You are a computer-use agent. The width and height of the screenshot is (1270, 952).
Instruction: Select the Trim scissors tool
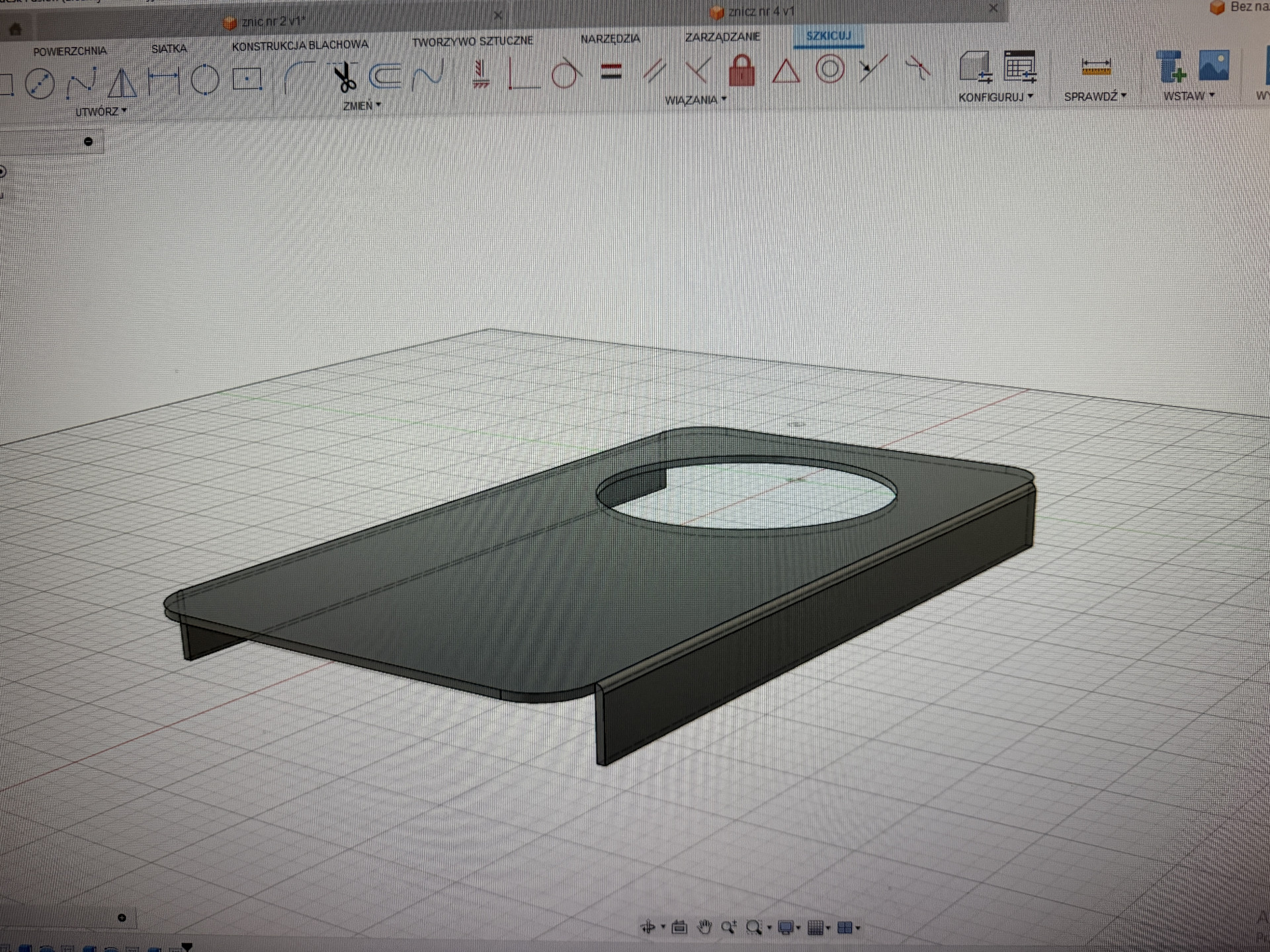coord(344,78)
